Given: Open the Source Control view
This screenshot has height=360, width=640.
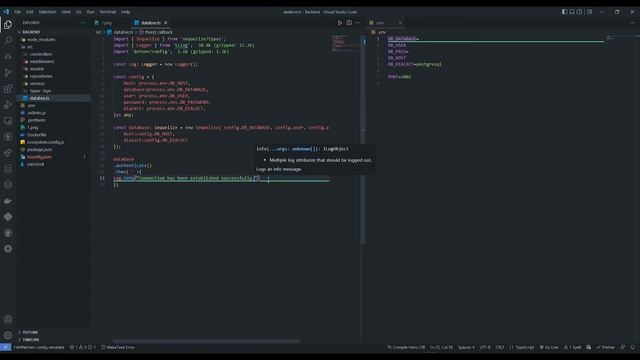Looking at the screenshot, I should coord(8,73).
